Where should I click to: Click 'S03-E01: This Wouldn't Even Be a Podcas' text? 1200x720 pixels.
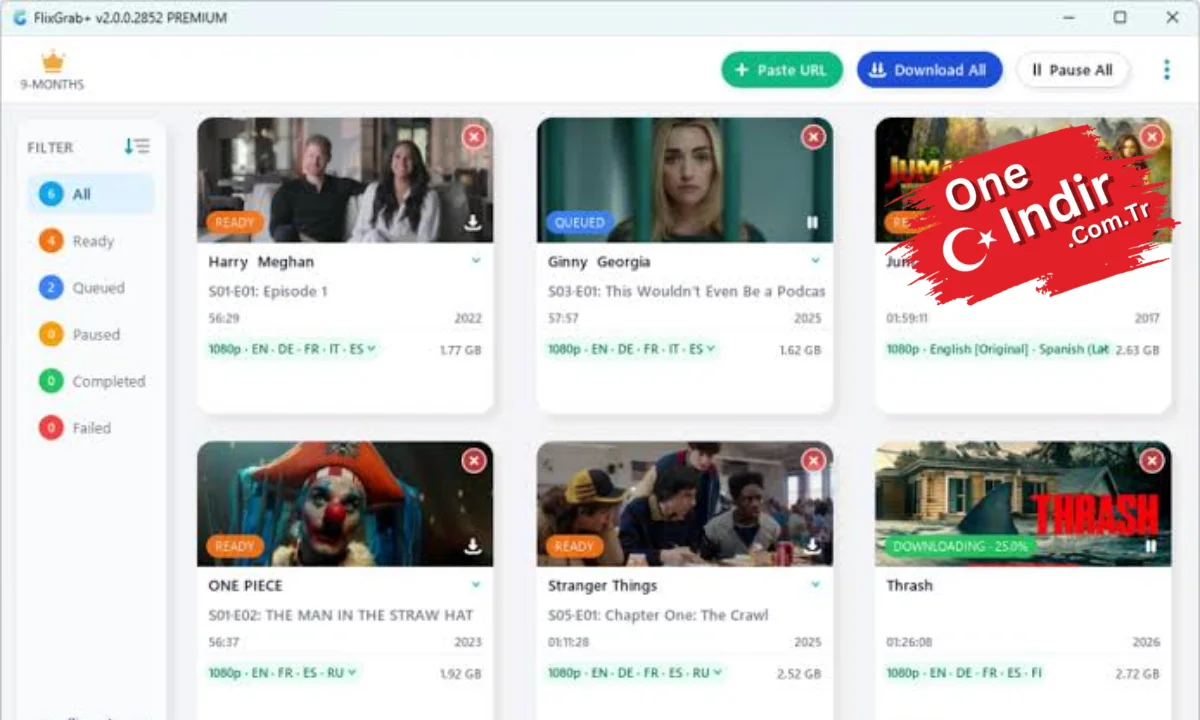[x=687, y=291]
